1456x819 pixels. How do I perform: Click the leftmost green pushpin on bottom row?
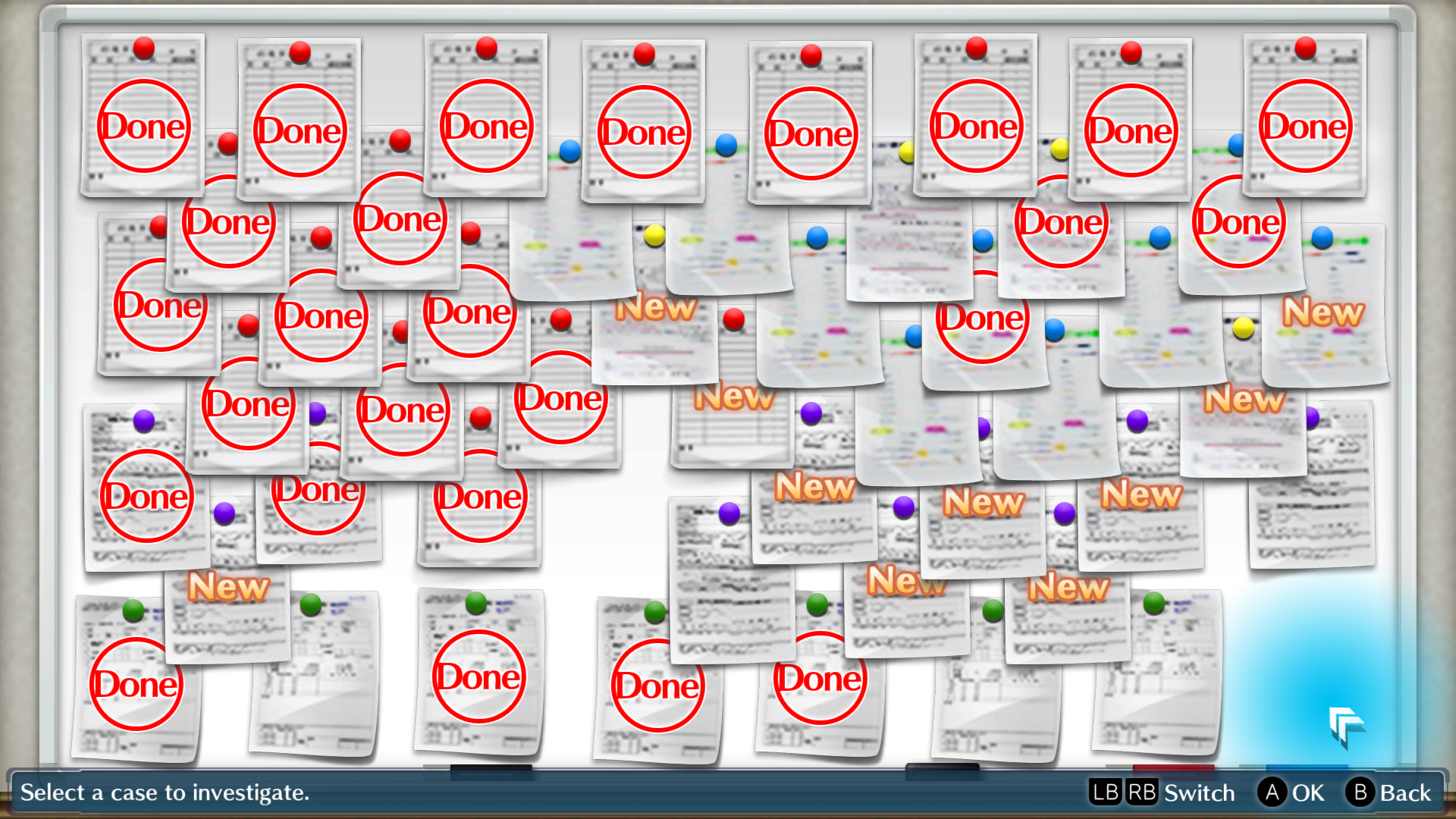pyautogui.click(x=133, y=610)
